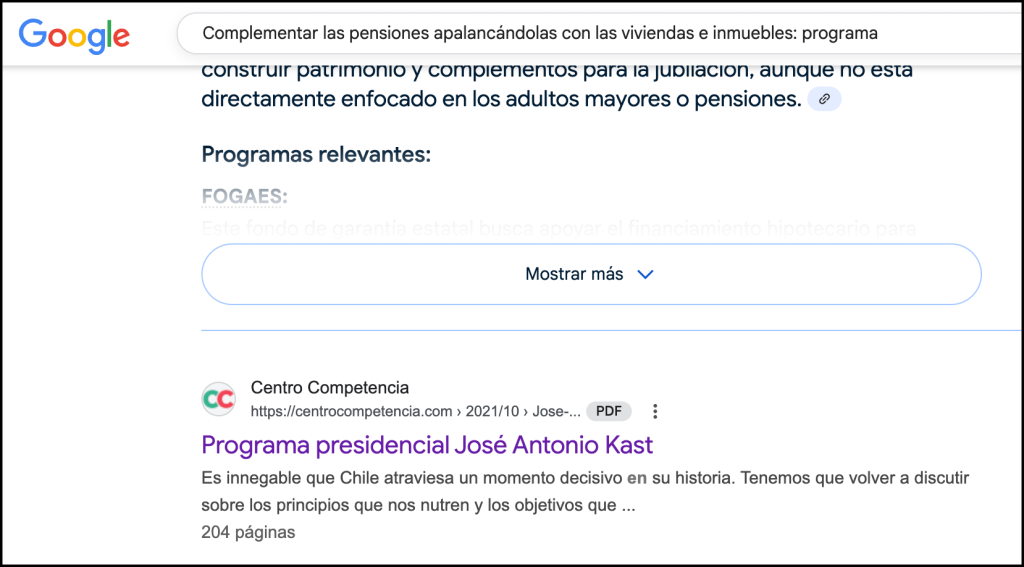The image size is (1024, 567).
Task: Click the Programas relevantes heading
Action: [316, 155]
